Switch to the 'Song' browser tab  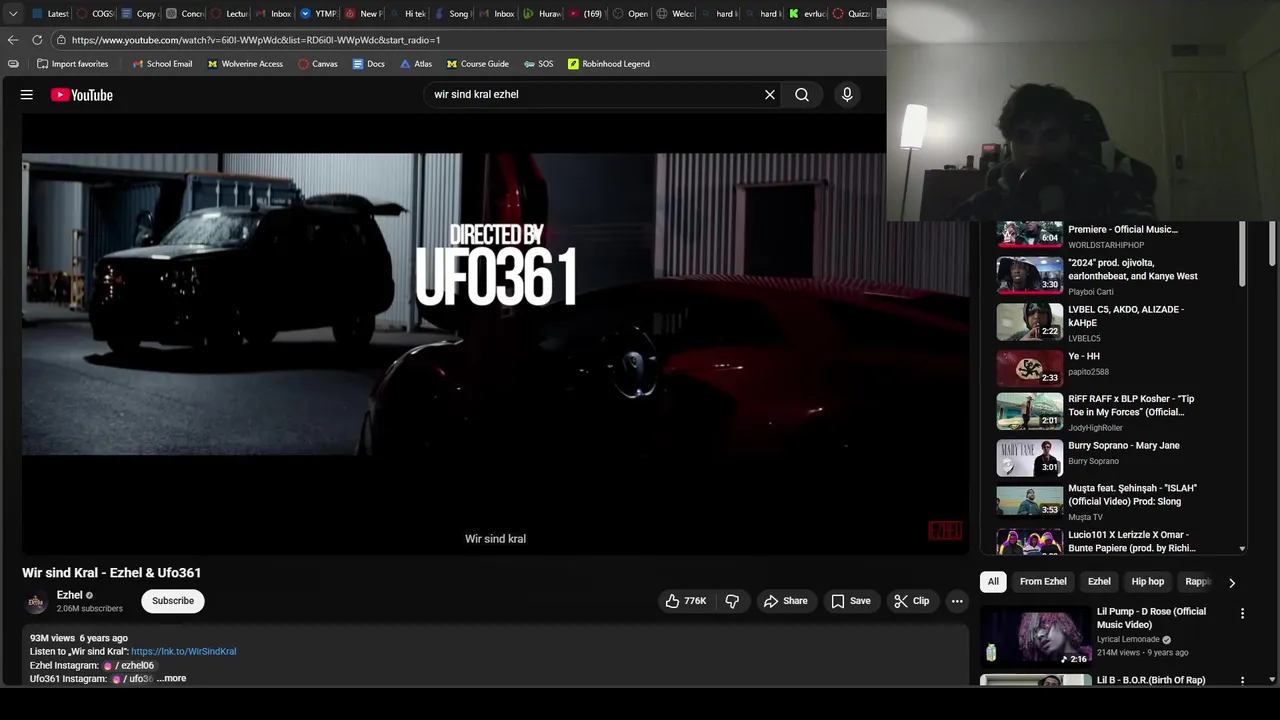pyautogui.click(x=452, y=14)
